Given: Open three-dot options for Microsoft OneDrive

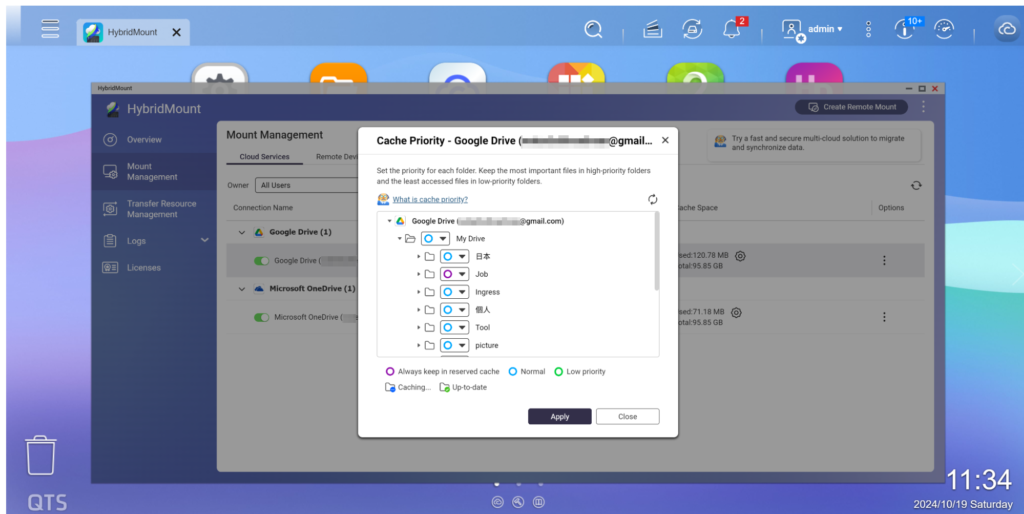Looking at the screenshot, I should click(884, 317).
